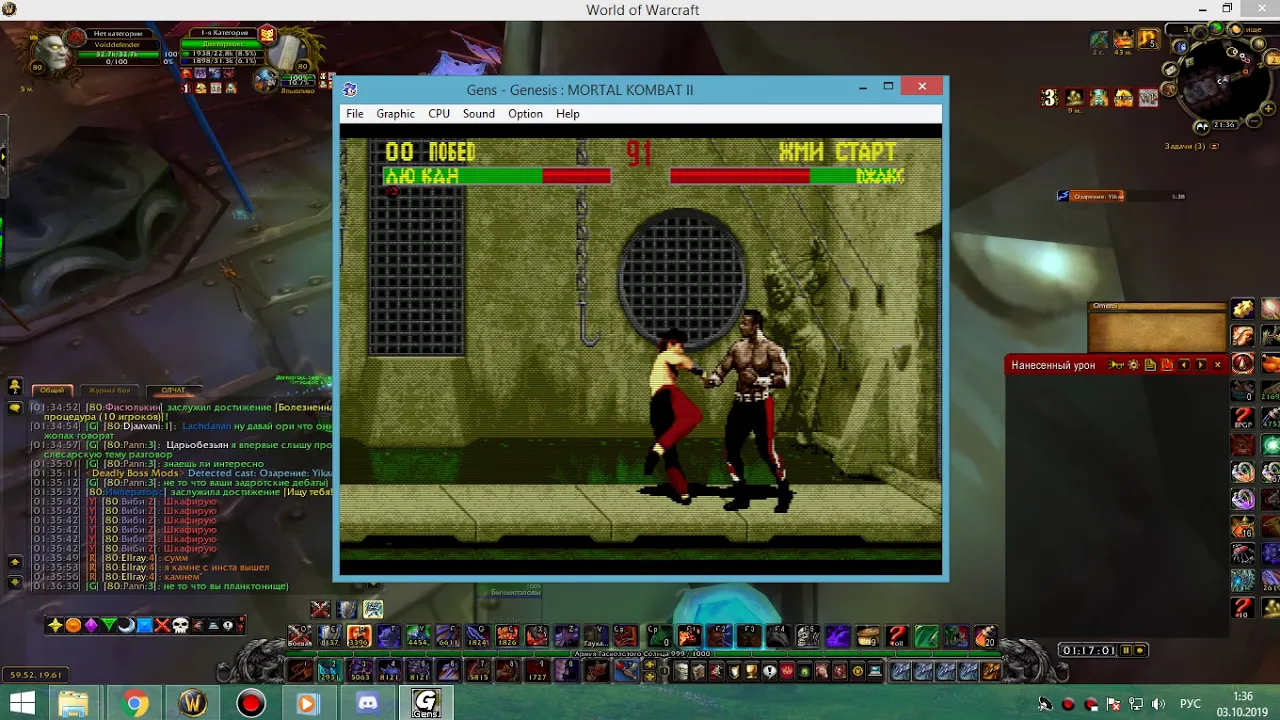Reset damage meter data icon
Image resolution: width=1280 pixels, height=720 pixels.
click(1167, 365)
